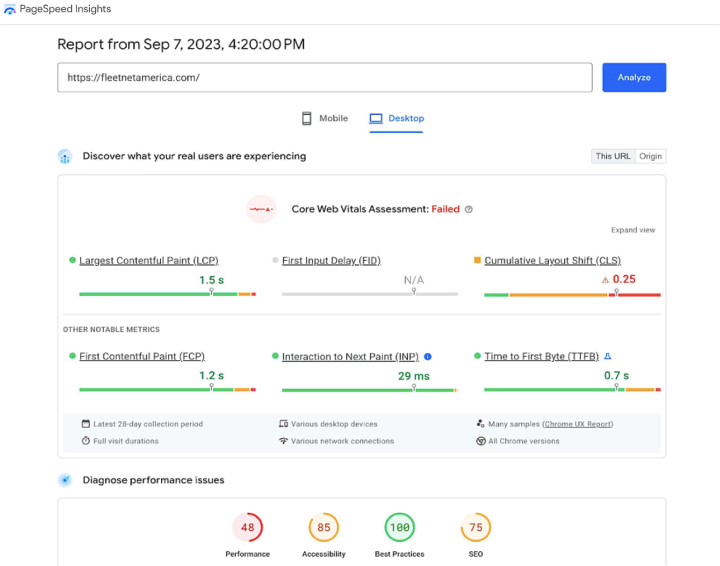Click the Accessibility score gauge 85
Screen dimensions: 720x566
(323, 527)
